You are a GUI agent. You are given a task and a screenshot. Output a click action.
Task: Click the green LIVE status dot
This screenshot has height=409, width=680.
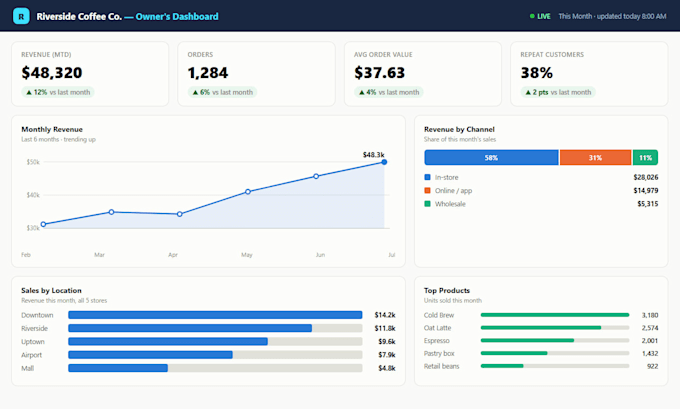(532, 16)
